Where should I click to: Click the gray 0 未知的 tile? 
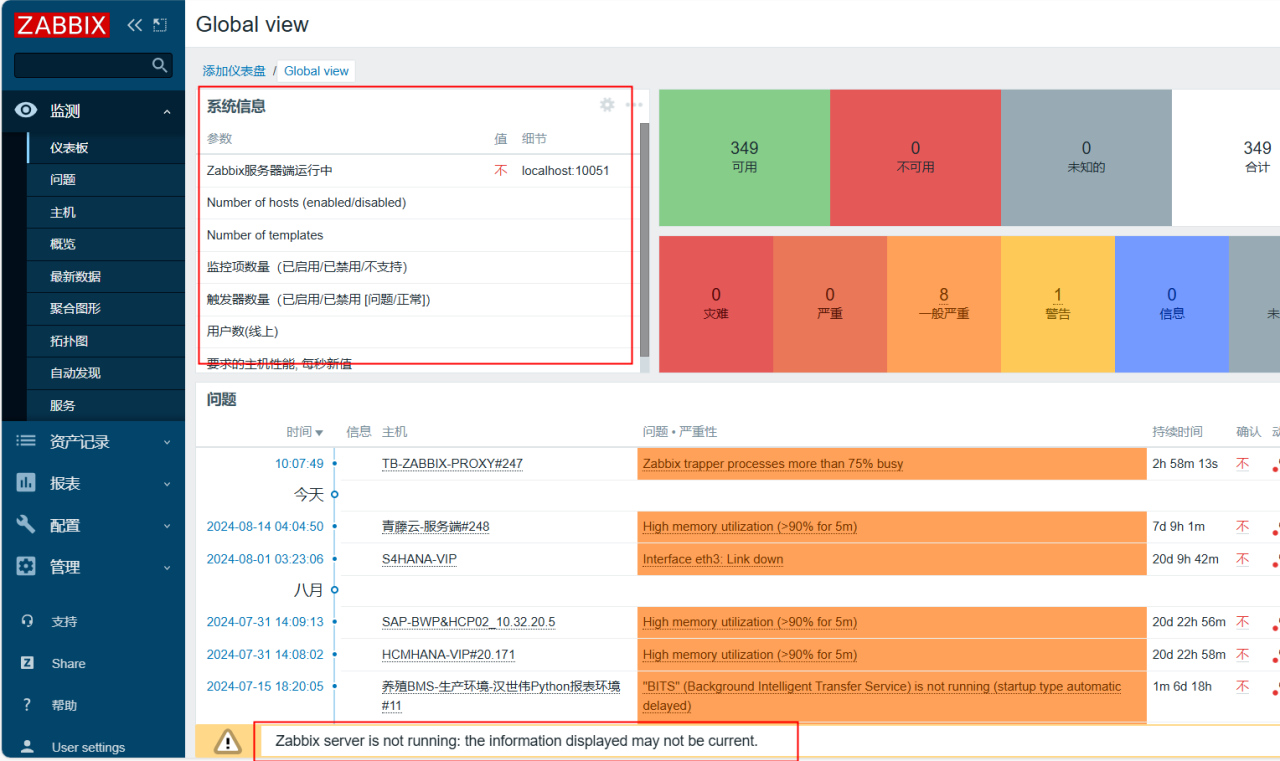[x=1086, y=157]
